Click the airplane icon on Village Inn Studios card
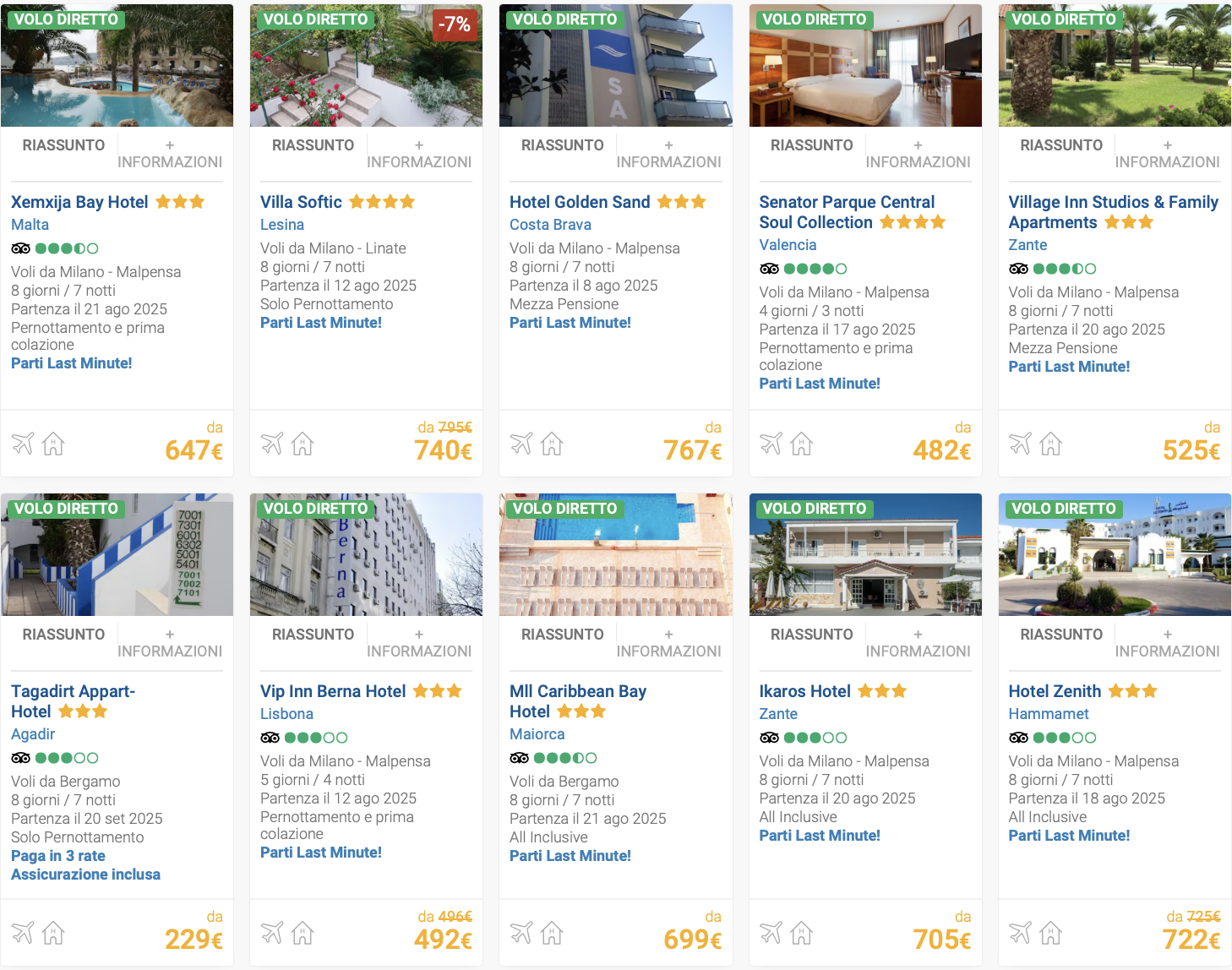Image resolution: width=1232 pixels, height=970 pixels. [x=1020, y=443]
